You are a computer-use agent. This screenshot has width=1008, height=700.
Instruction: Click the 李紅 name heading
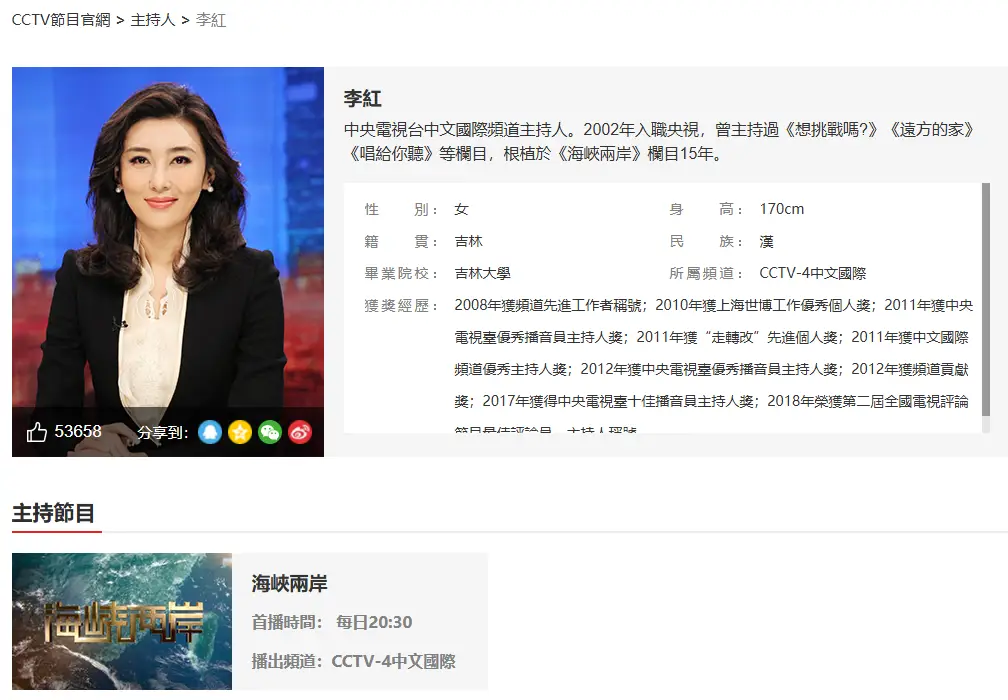363,98
